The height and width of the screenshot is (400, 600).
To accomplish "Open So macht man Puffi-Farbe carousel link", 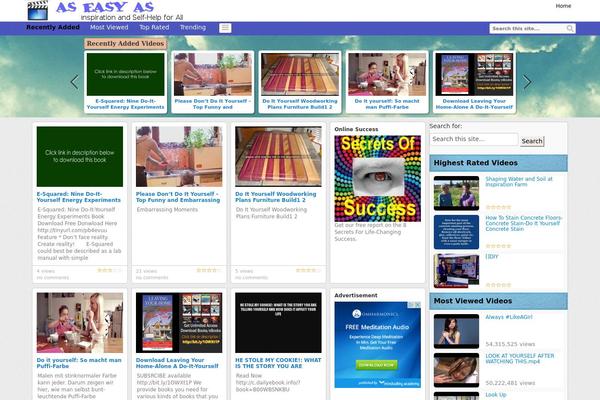I will click(387, 104).
